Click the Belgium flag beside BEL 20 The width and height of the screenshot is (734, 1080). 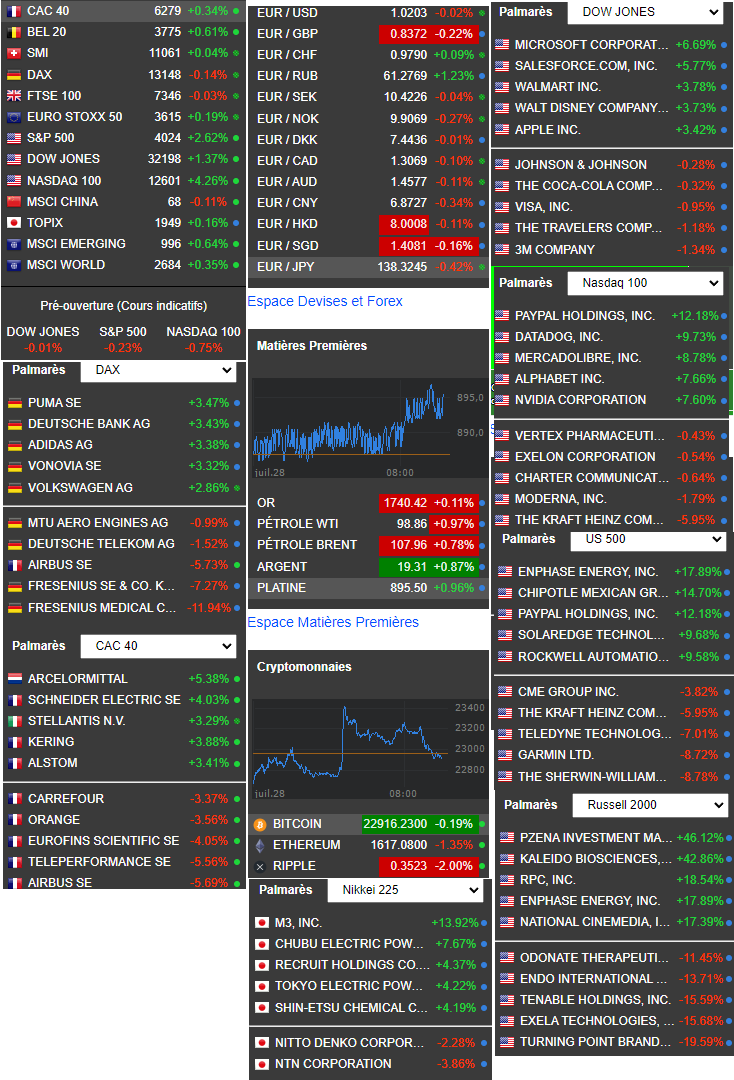[x=14, y=32]
